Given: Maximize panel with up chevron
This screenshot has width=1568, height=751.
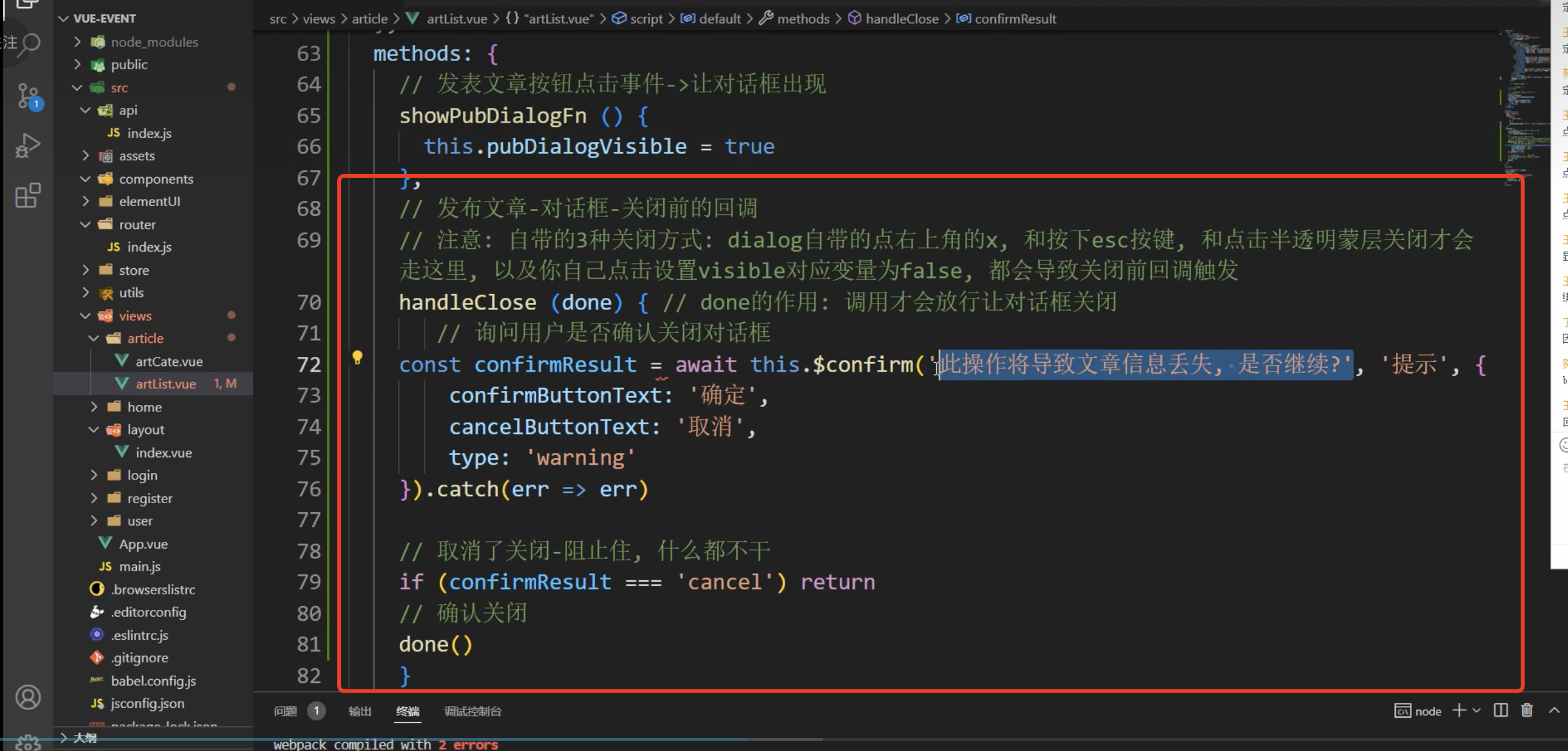Looking at the screenshot, I should (1554, 711).
